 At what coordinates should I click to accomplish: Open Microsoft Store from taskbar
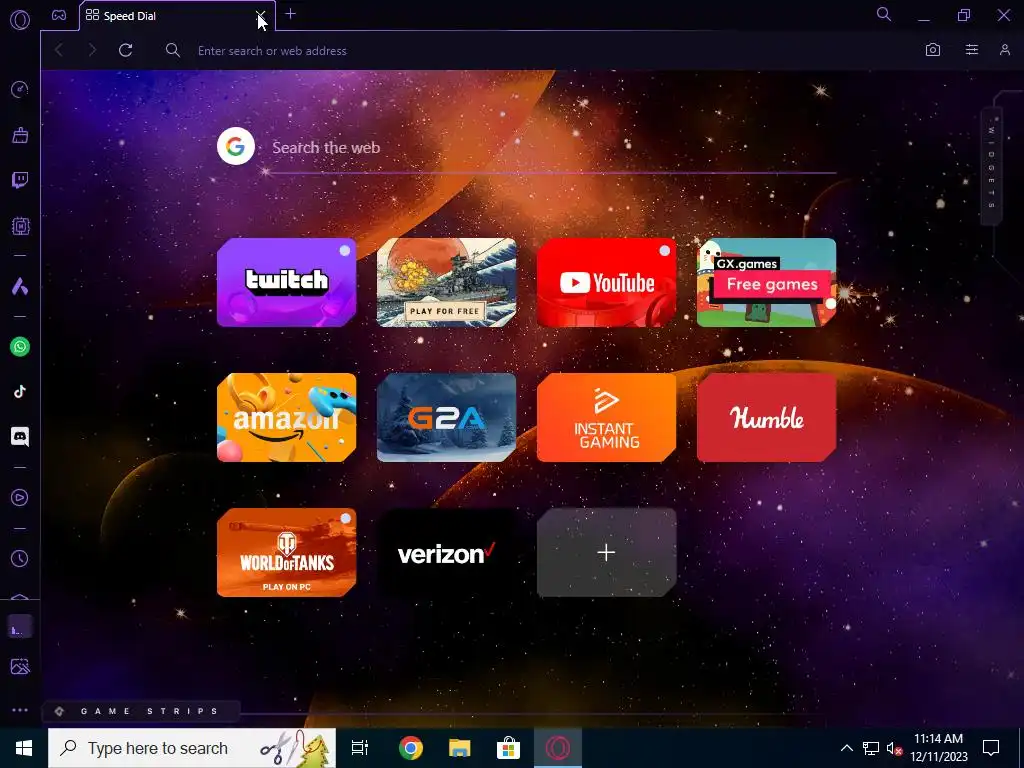[x=508, y=748]
